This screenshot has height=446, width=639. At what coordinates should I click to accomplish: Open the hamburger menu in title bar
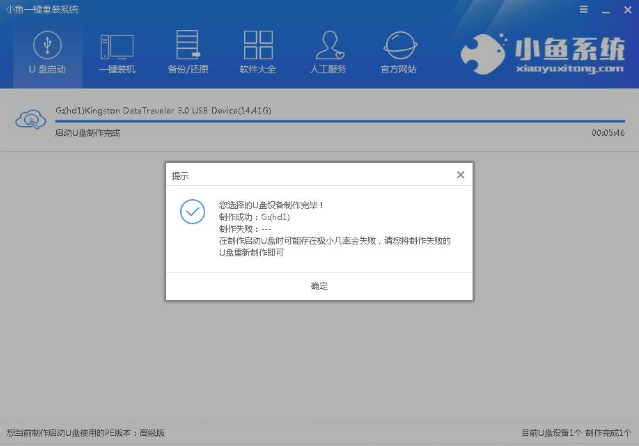[582, 9]
